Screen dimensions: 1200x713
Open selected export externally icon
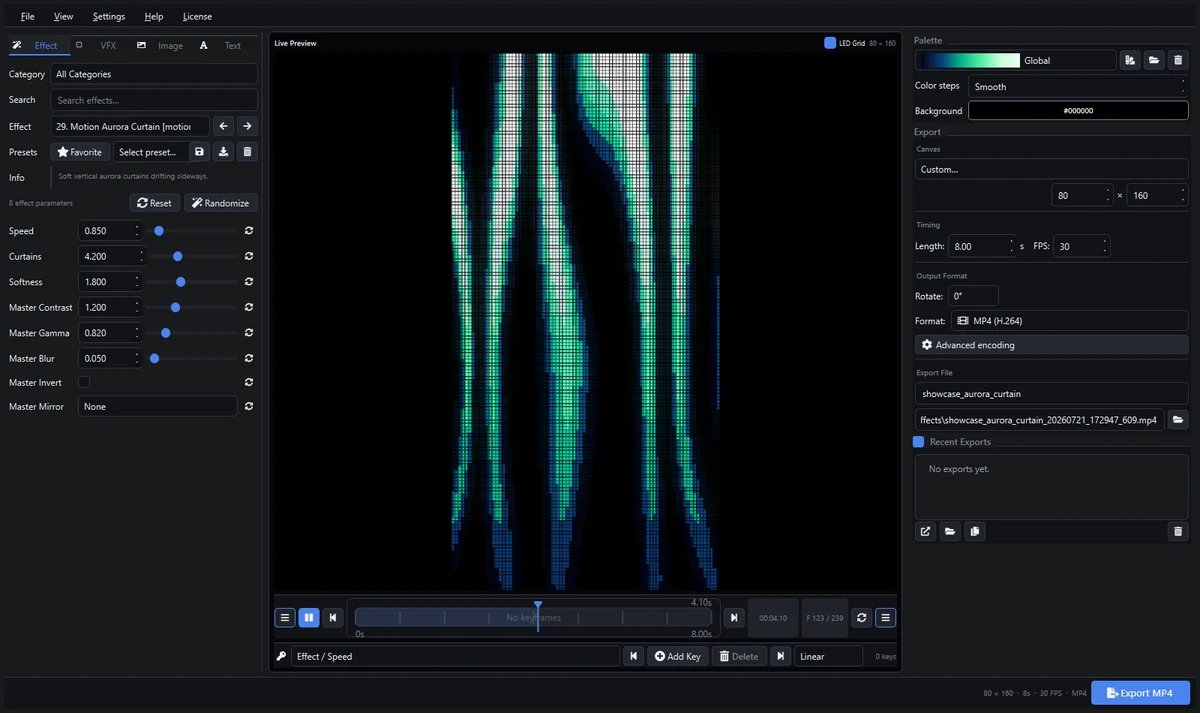point(926,531)
